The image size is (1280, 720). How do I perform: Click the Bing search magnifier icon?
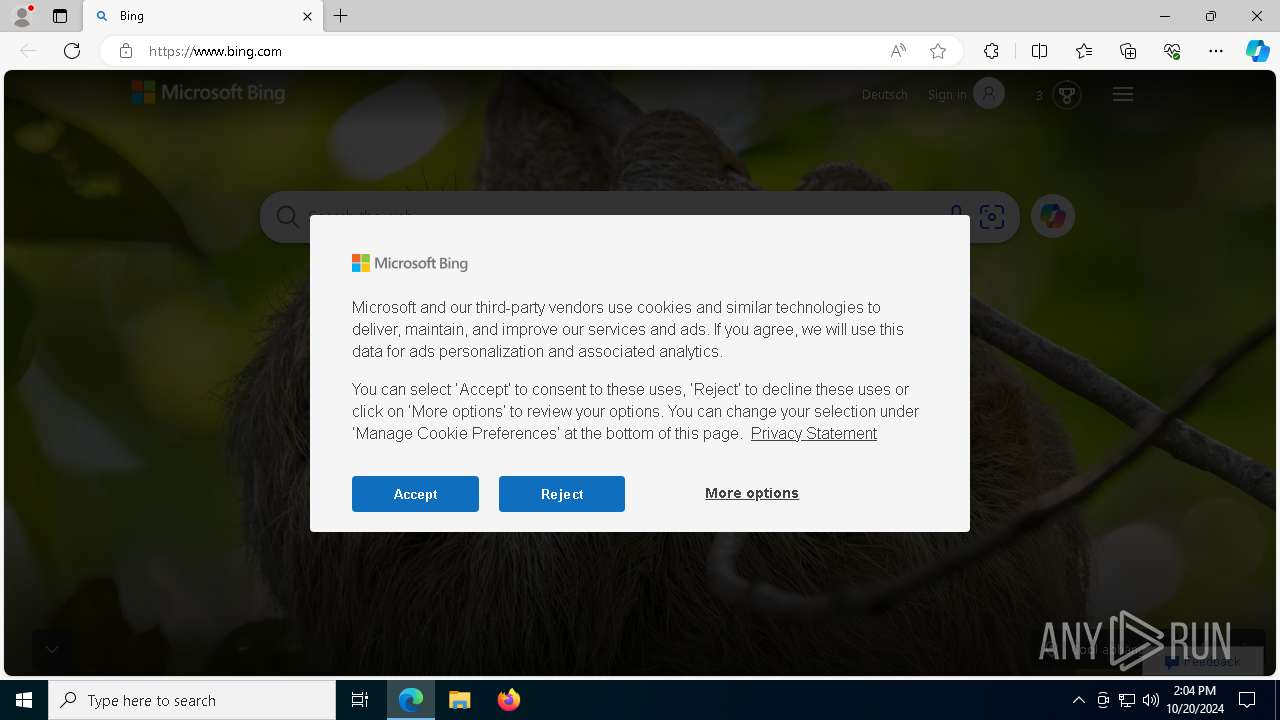288,217
